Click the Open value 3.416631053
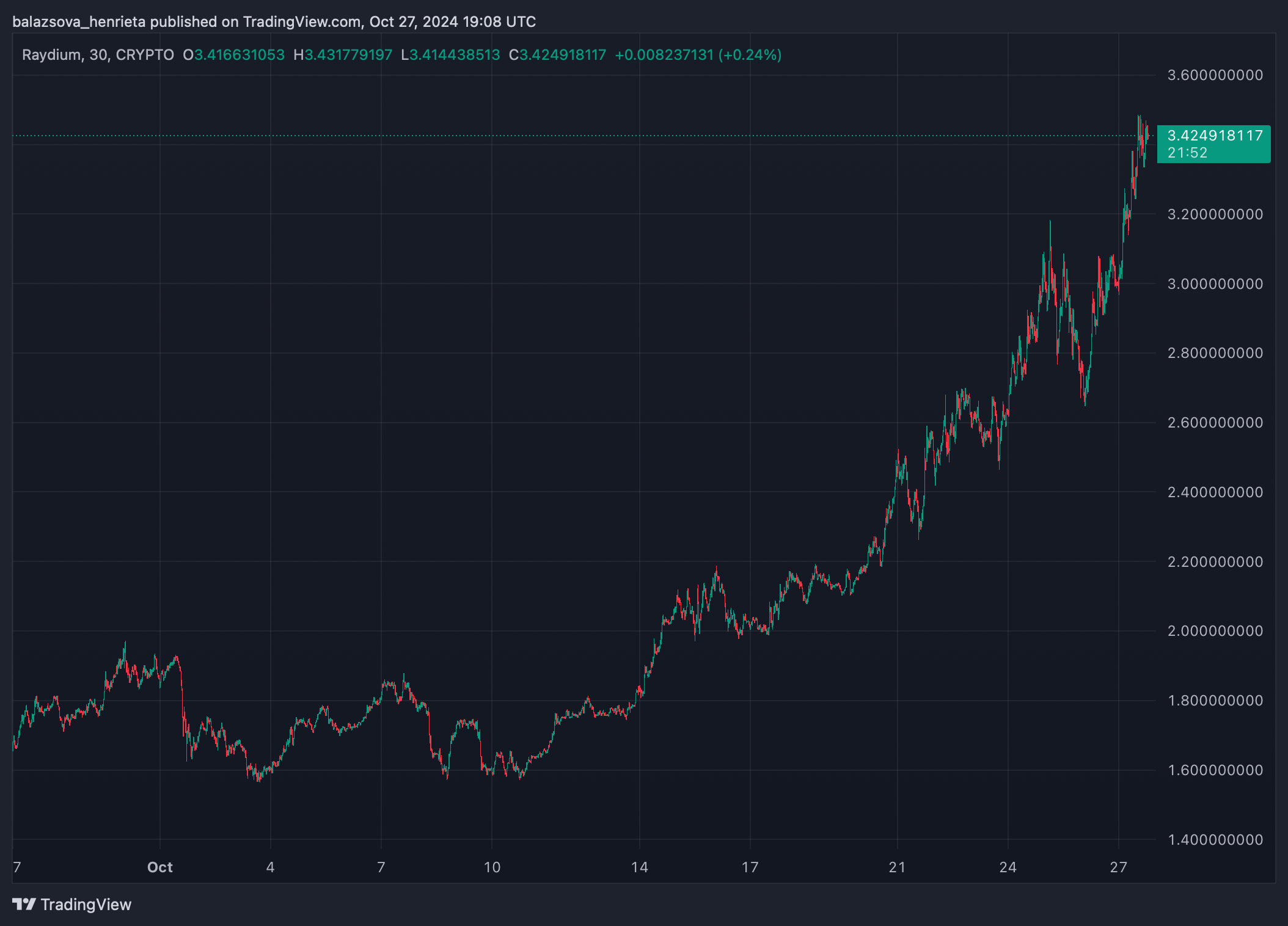 point(239,55)
